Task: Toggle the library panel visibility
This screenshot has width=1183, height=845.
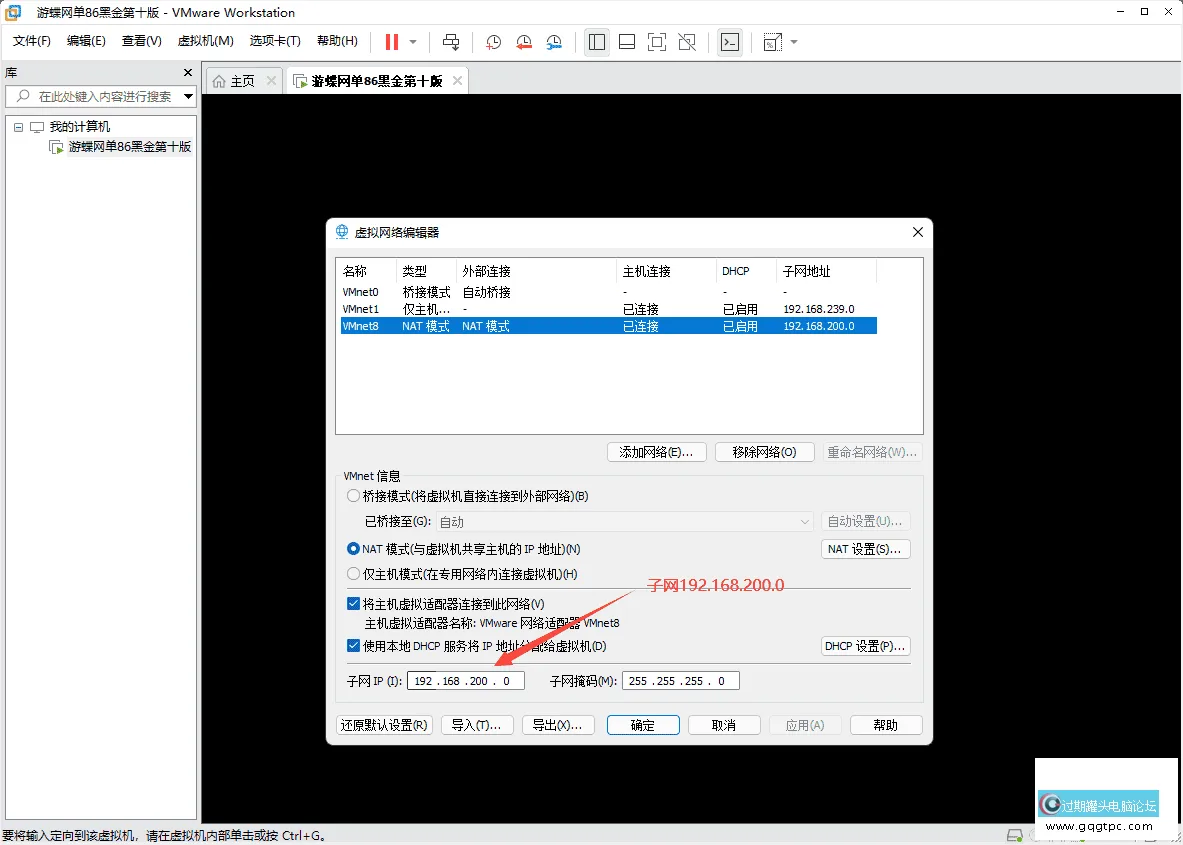Action: 596,42
